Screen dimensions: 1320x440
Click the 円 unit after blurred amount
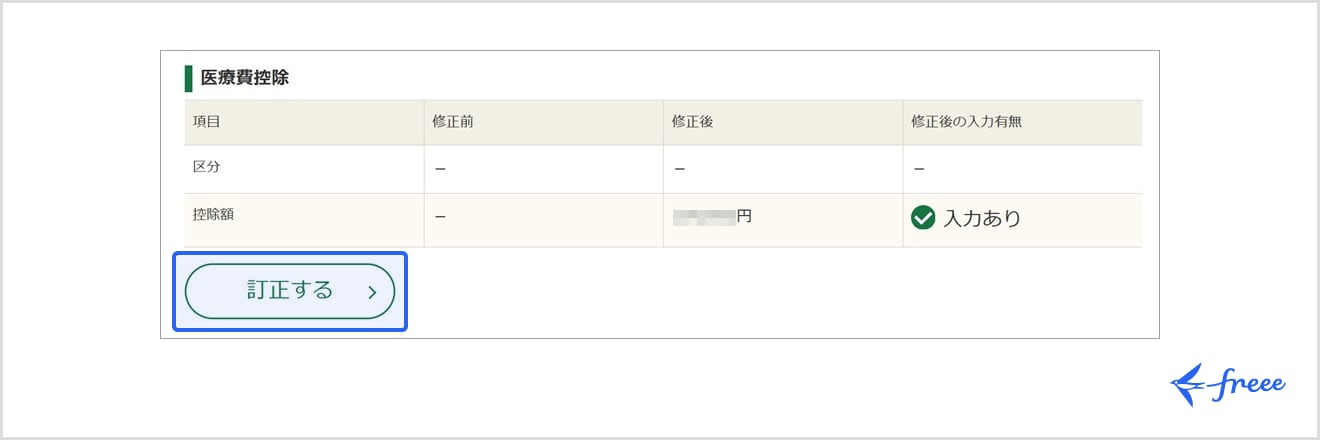[743, 216]
